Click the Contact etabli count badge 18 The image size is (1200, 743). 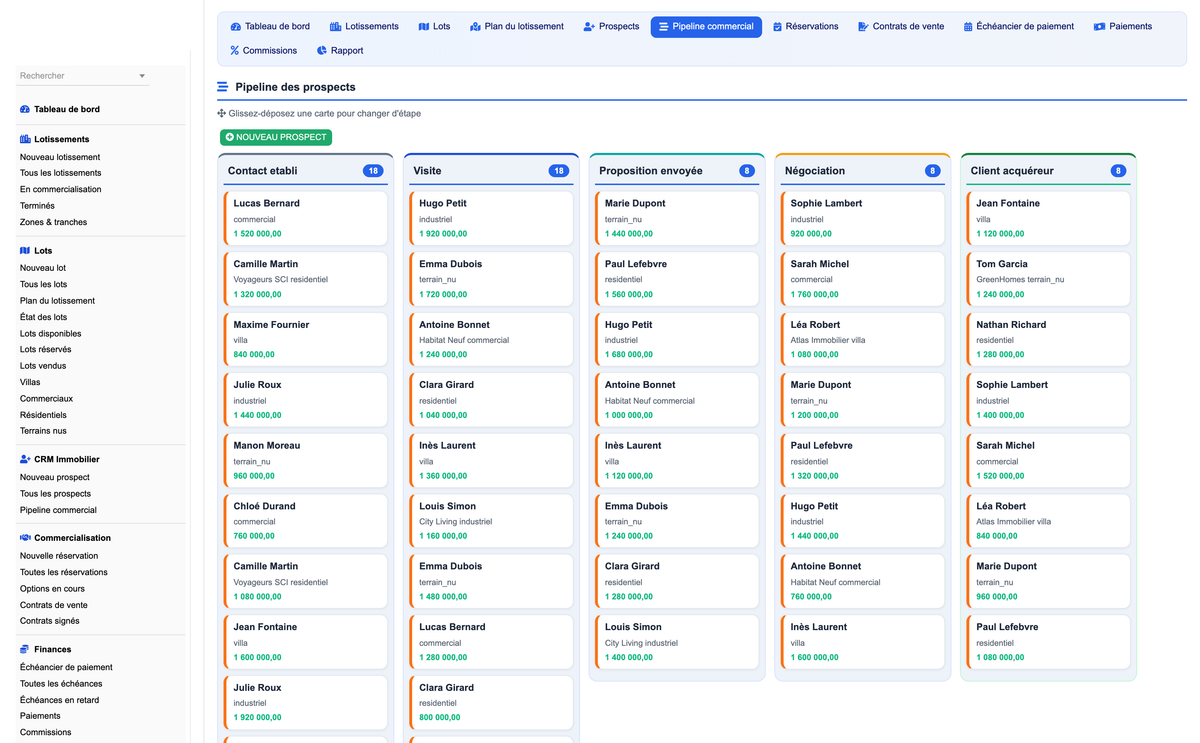tap(373, 171)
